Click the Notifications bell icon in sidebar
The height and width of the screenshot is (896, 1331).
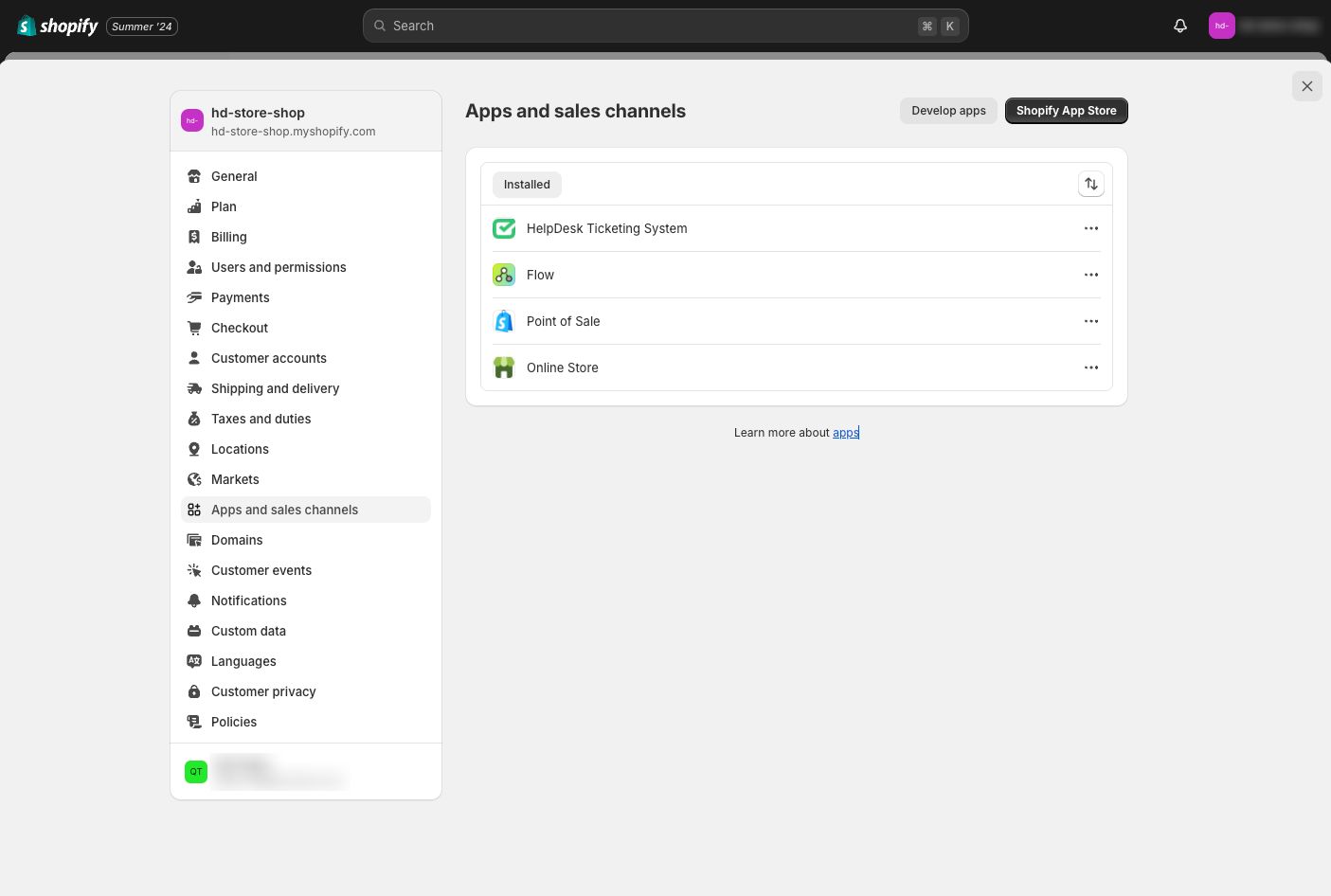click(x=194, y=600)
